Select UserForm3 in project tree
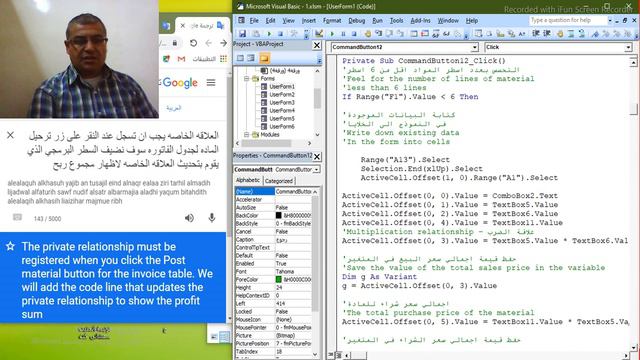The image size is (640, 360). [x=282, y=102]
